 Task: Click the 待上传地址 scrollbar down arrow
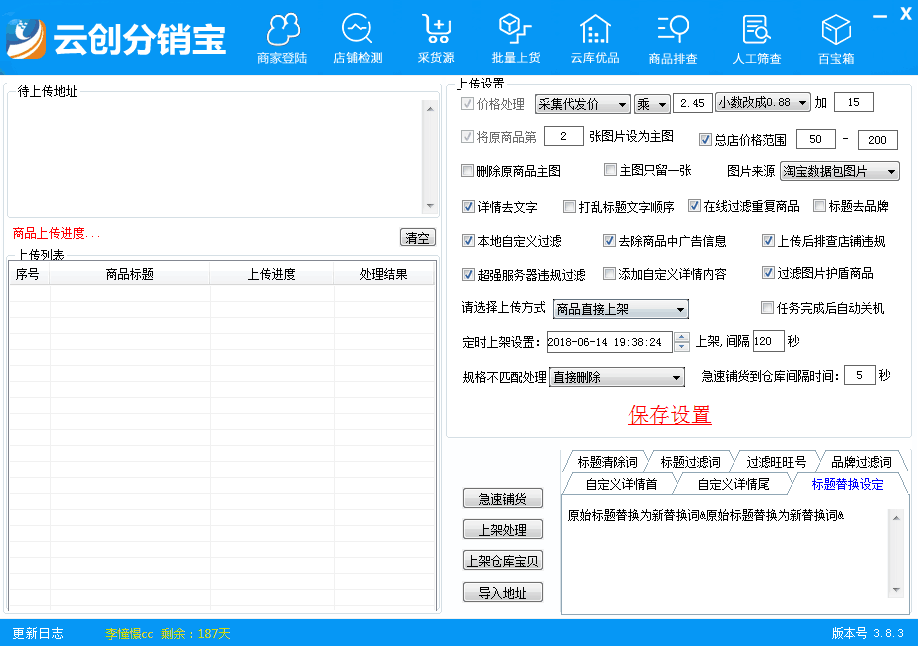[430, 206]
